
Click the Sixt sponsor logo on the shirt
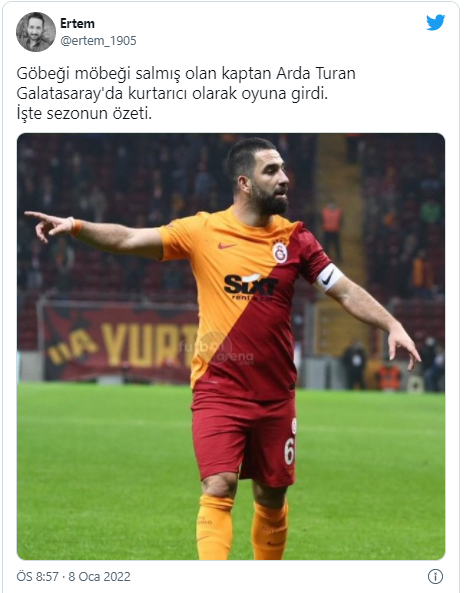pyautogui.click(x=251, y=287)
